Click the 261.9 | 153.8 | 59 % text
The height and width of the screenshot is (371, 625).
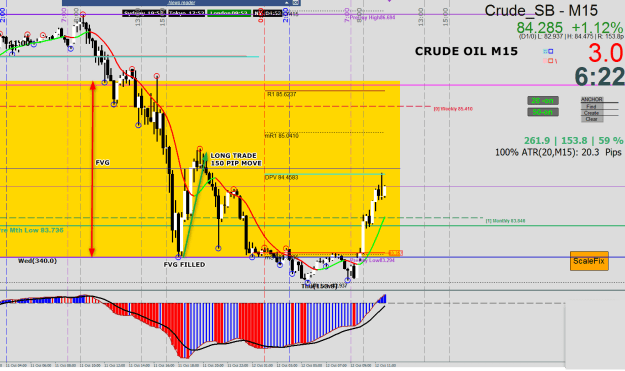573,141
